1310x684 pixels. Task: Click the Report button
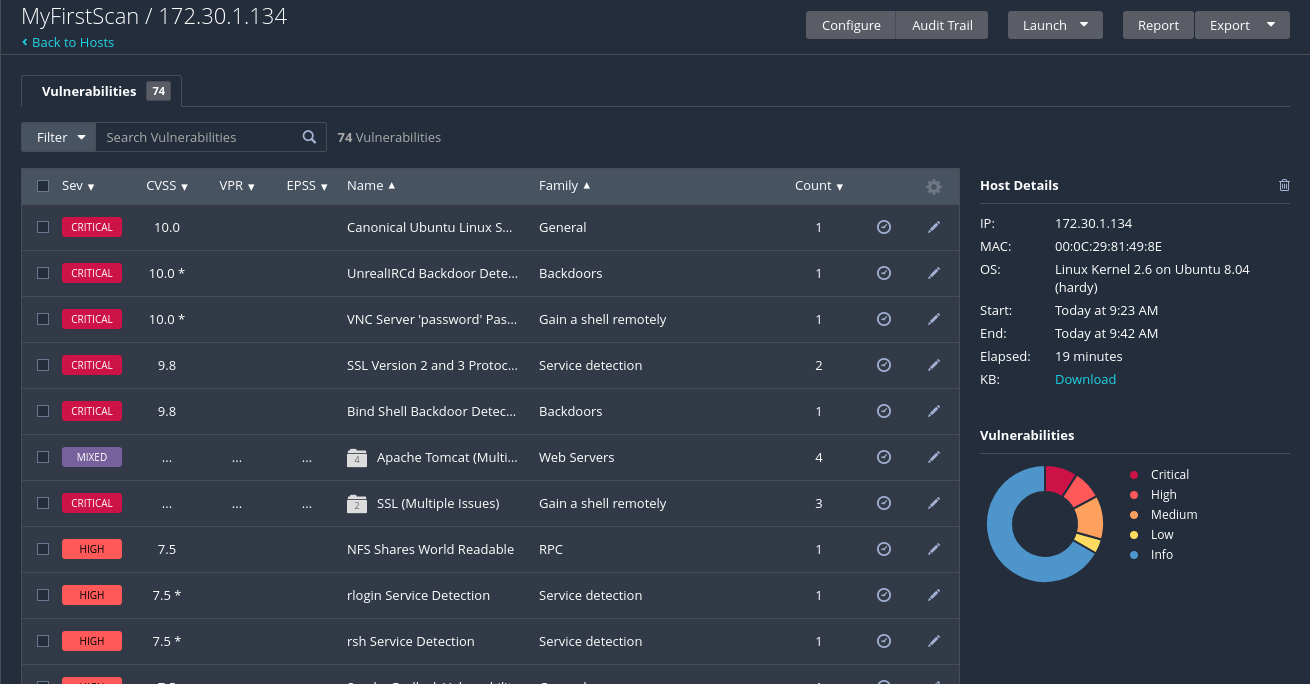click(1158, 25)
